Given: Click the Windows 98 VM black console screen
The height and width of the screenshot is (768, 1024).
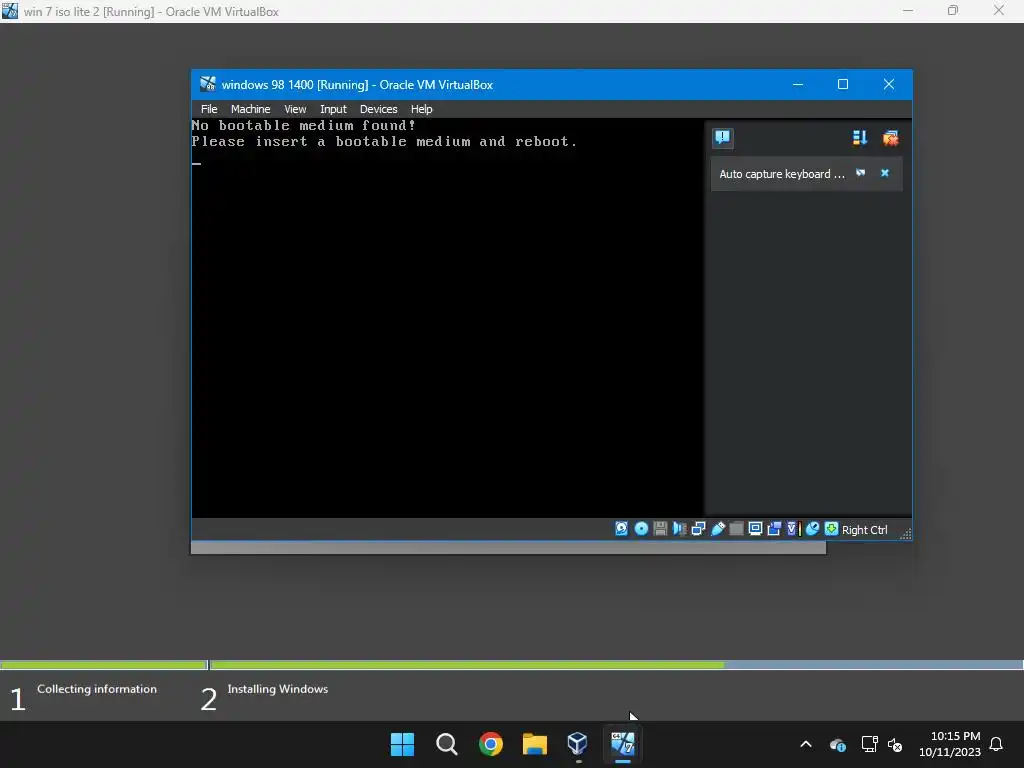Looking at the screenshot, I should (x=447, y=318).
